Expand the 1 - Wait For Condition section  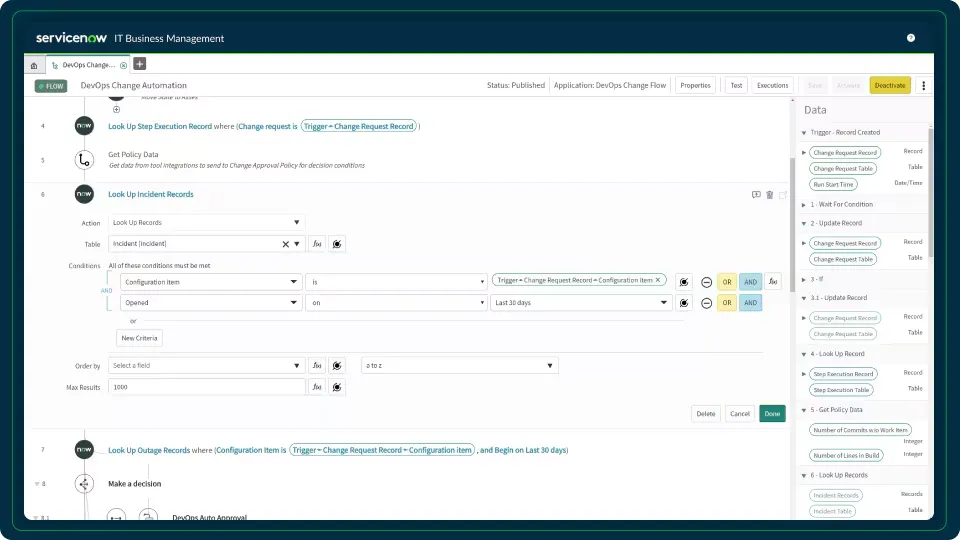803,204
